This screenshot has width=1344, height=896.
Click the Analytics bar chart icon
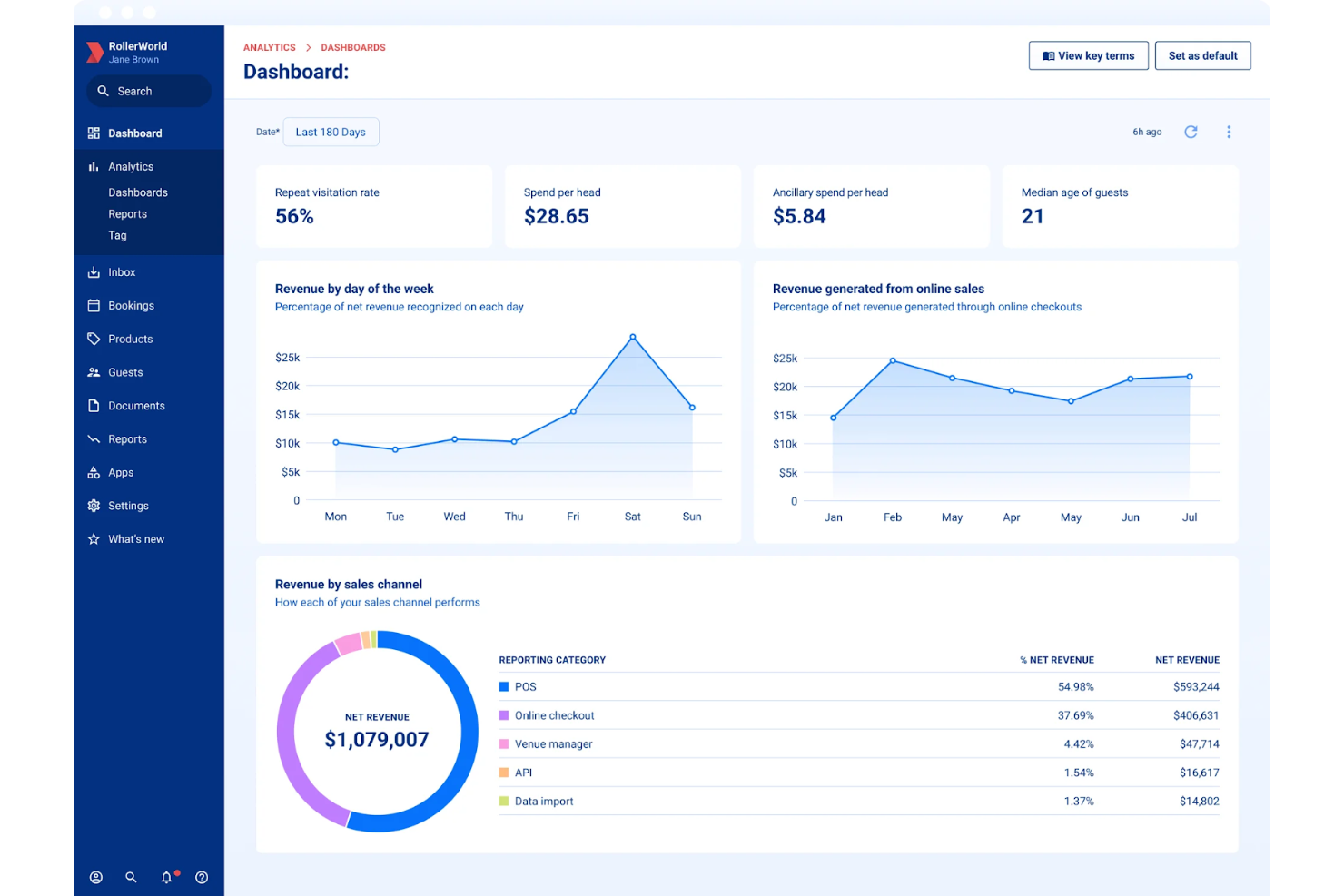[94, 167]
